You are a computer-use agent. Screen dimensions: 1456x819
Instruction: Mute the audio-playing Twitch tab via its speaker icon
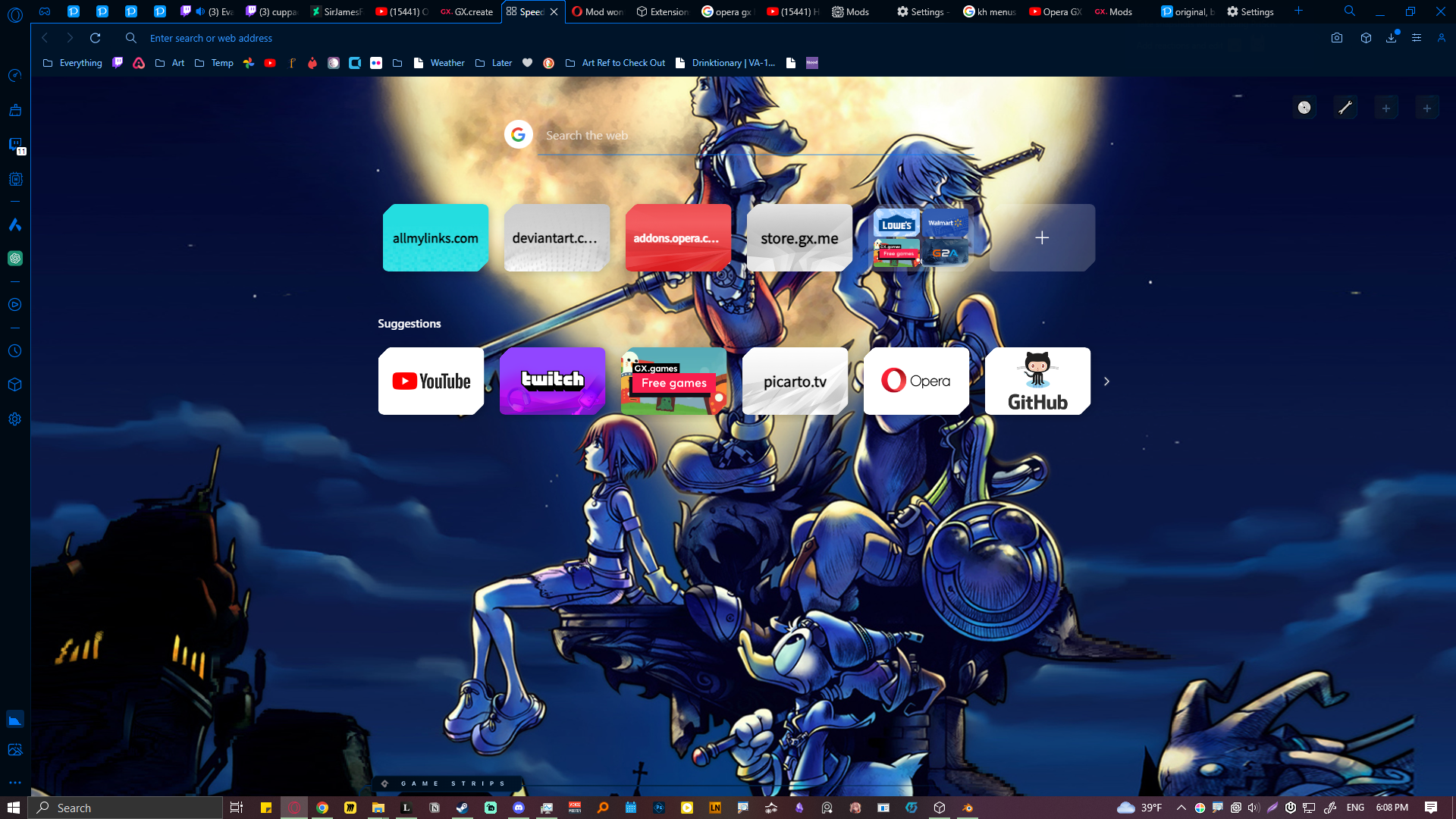(200, 11)
